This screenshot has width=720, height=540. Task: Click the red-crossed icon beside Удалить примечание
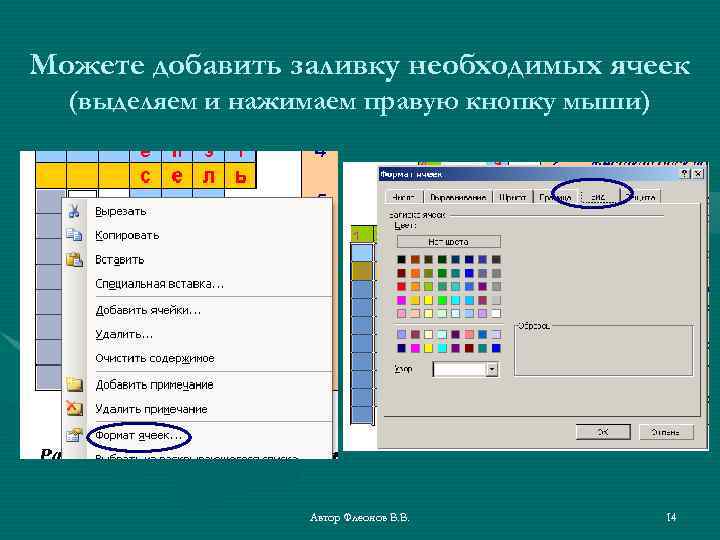[74, 408]
